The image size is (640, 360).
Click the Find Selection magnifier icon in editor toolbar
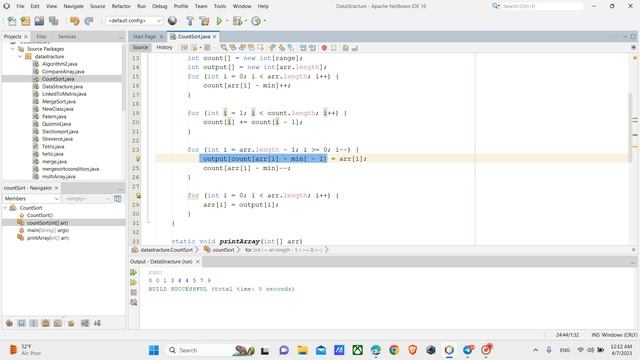click(x=224, y=48)
